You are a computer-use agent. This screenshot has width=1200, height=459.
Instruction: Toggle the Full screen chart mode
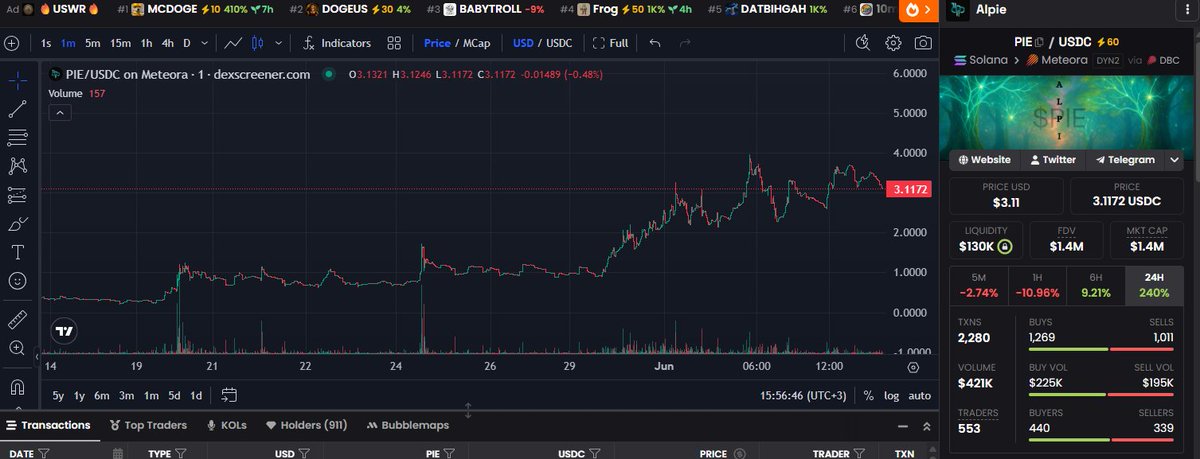(611, 43)
